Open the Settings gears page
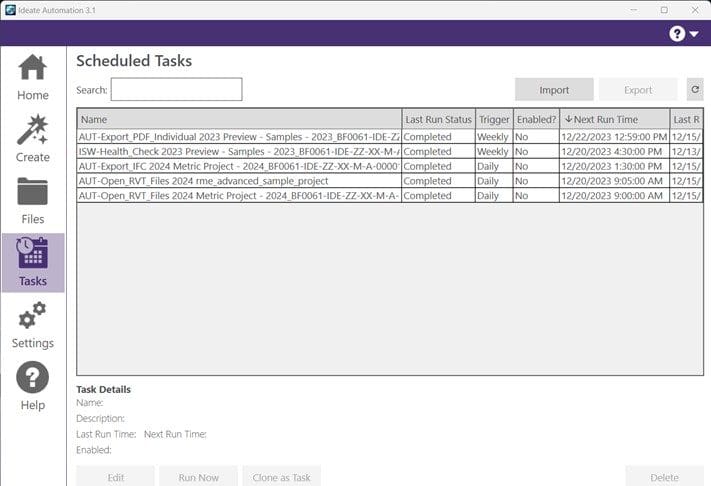 tap(32, 325)
